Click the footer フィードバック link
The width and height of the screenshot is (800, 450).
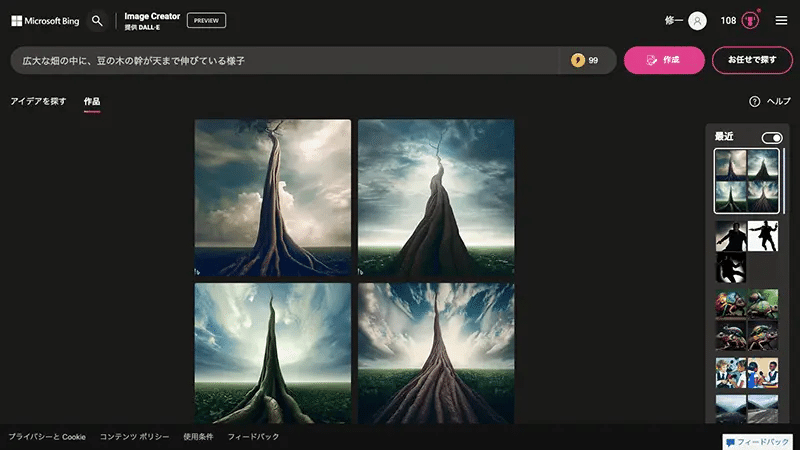[x=253, y=437]
